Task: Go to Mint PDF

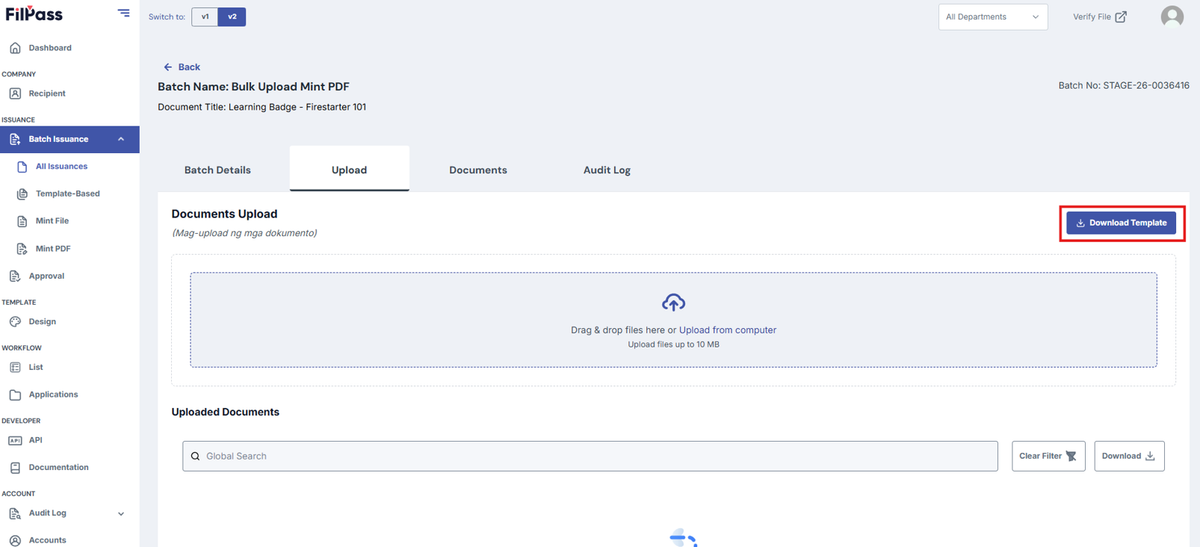Action: tap(53, 248)
